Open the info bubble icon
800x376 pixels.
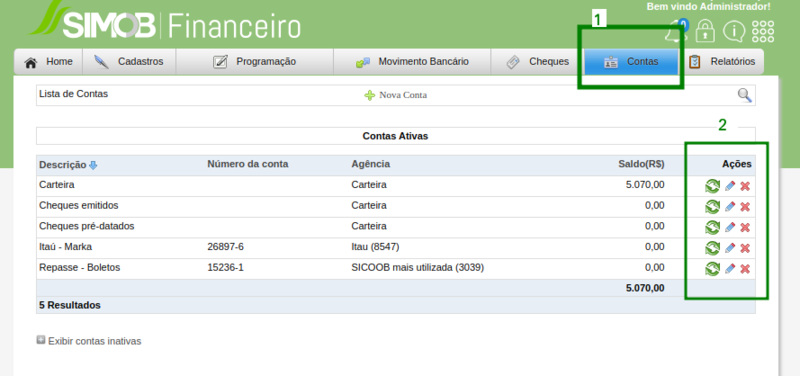click(734, 31)
